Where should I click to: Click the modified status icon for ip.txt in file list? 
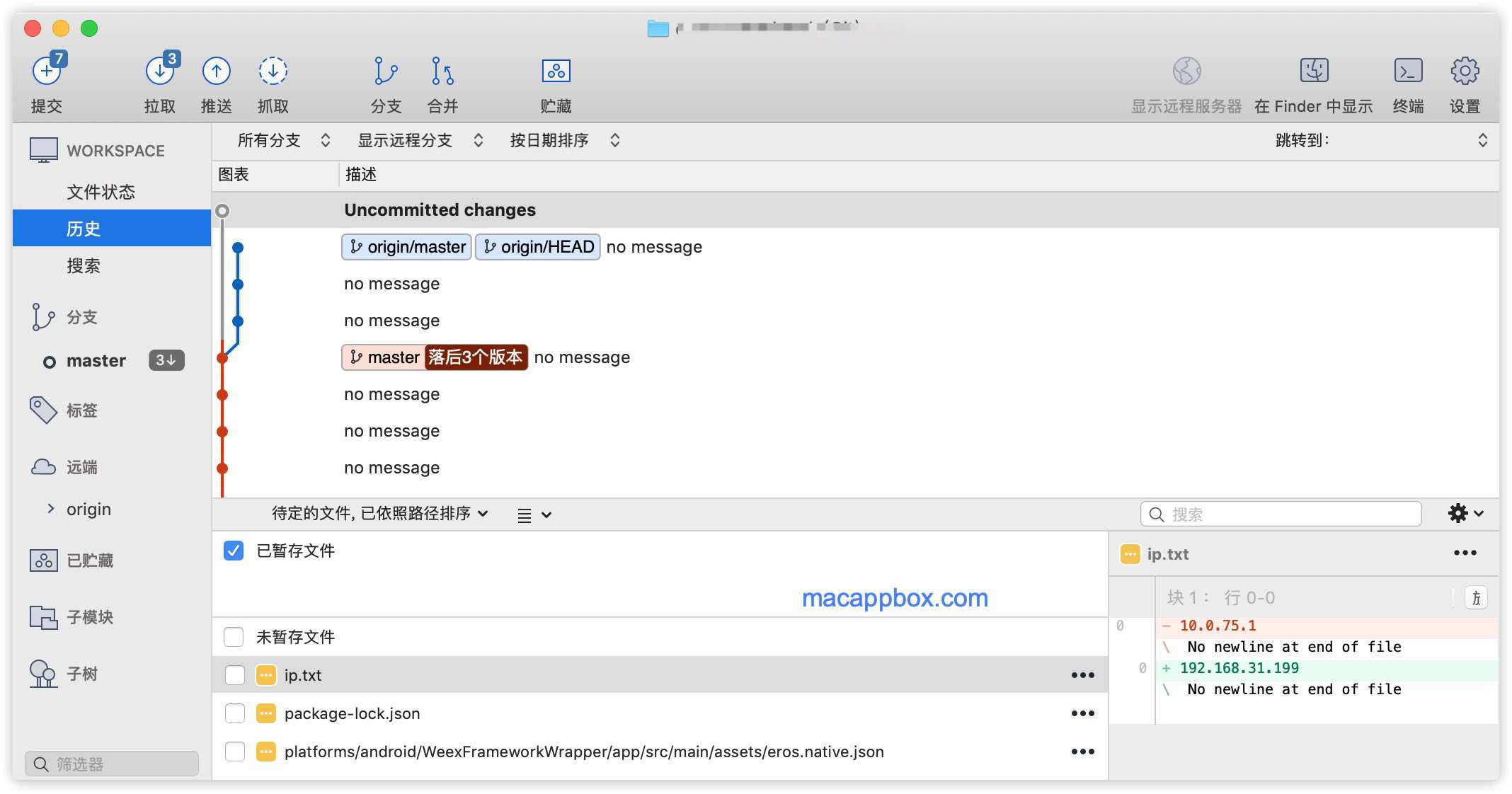pyautogui.click(x=265, y=675)
